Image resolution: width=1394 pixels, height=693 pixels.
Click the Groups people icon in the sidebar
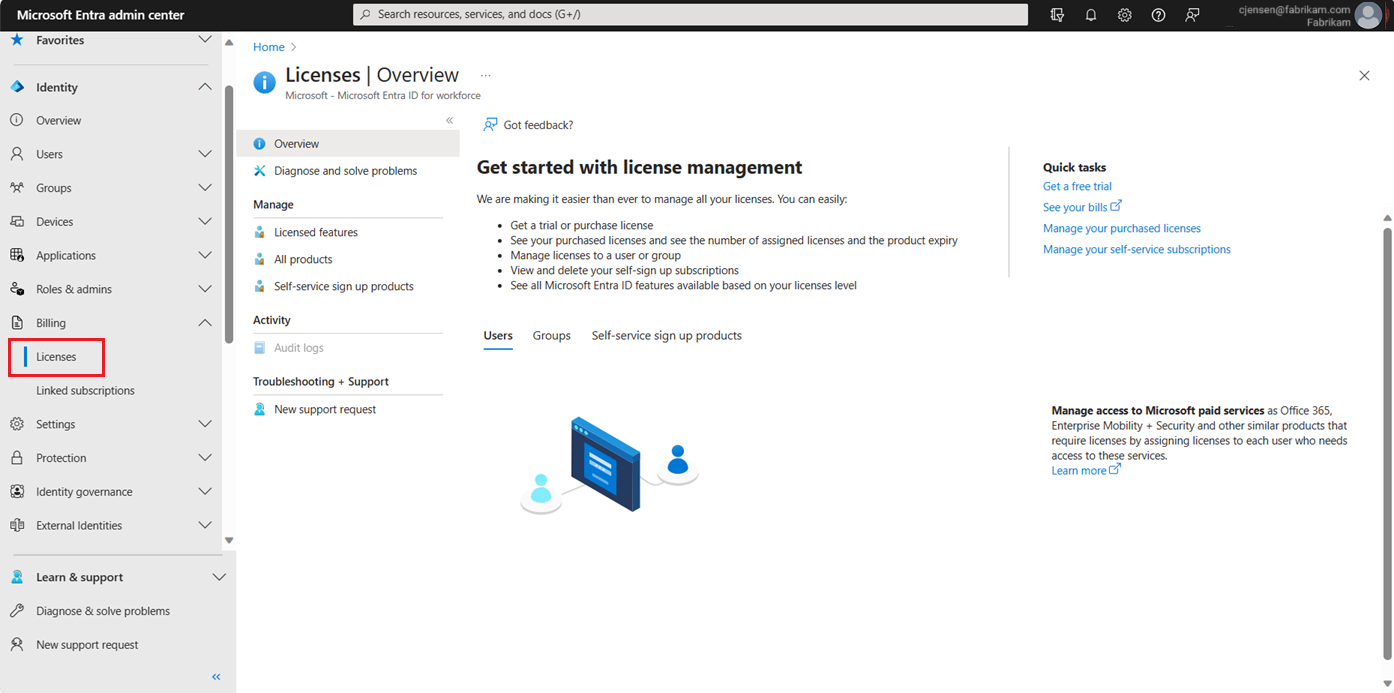click(17, 188)
